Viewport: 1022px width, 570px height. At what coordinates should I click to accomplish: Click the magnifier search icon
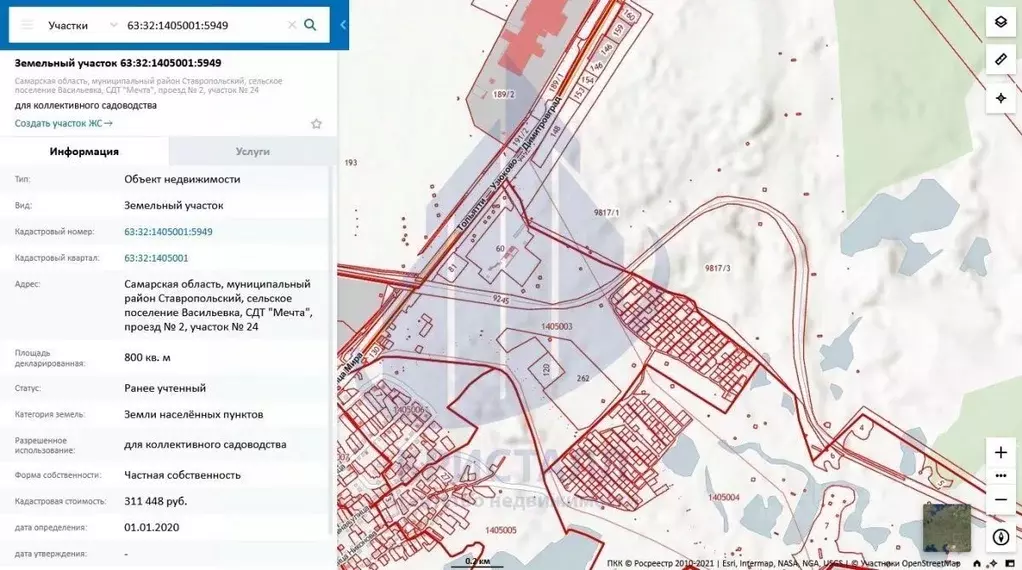click(x=311, y=25)
